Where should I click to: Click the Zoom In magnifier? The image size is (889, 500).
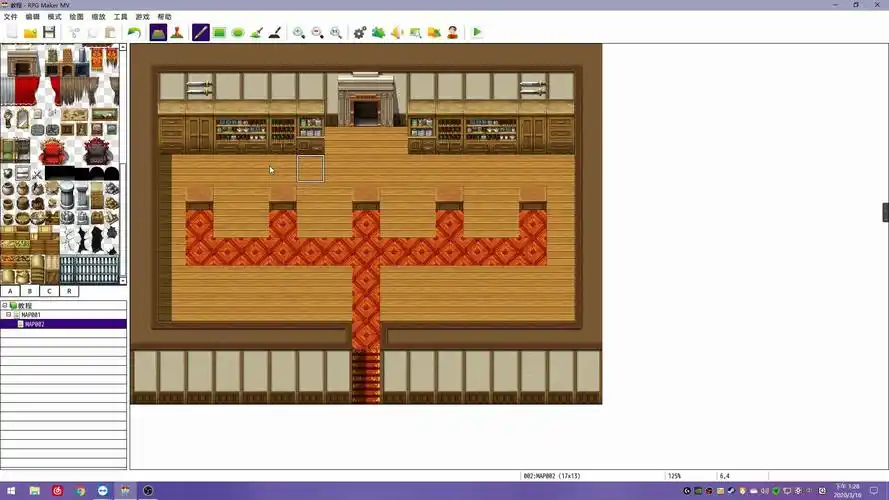click(x=298, y=32)
